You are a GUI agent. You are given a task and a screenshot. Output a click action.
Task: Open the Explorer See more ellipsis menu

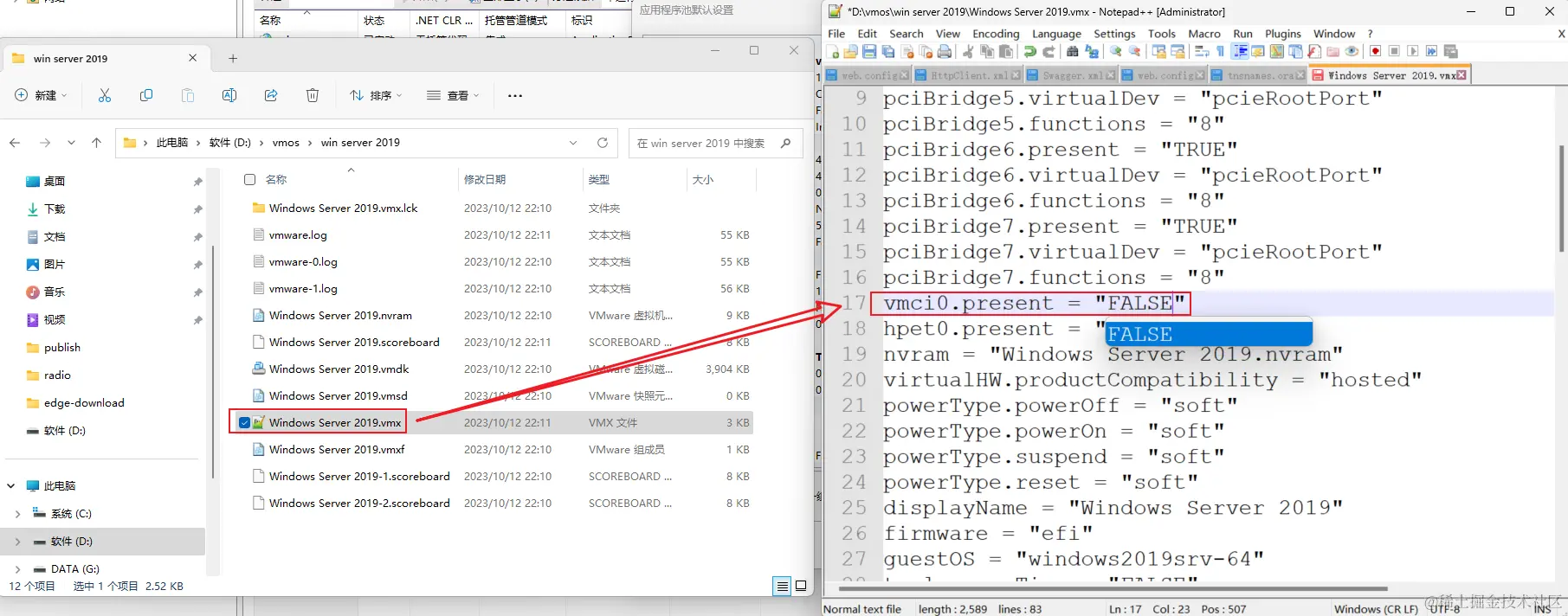click(x=515, y=95)
